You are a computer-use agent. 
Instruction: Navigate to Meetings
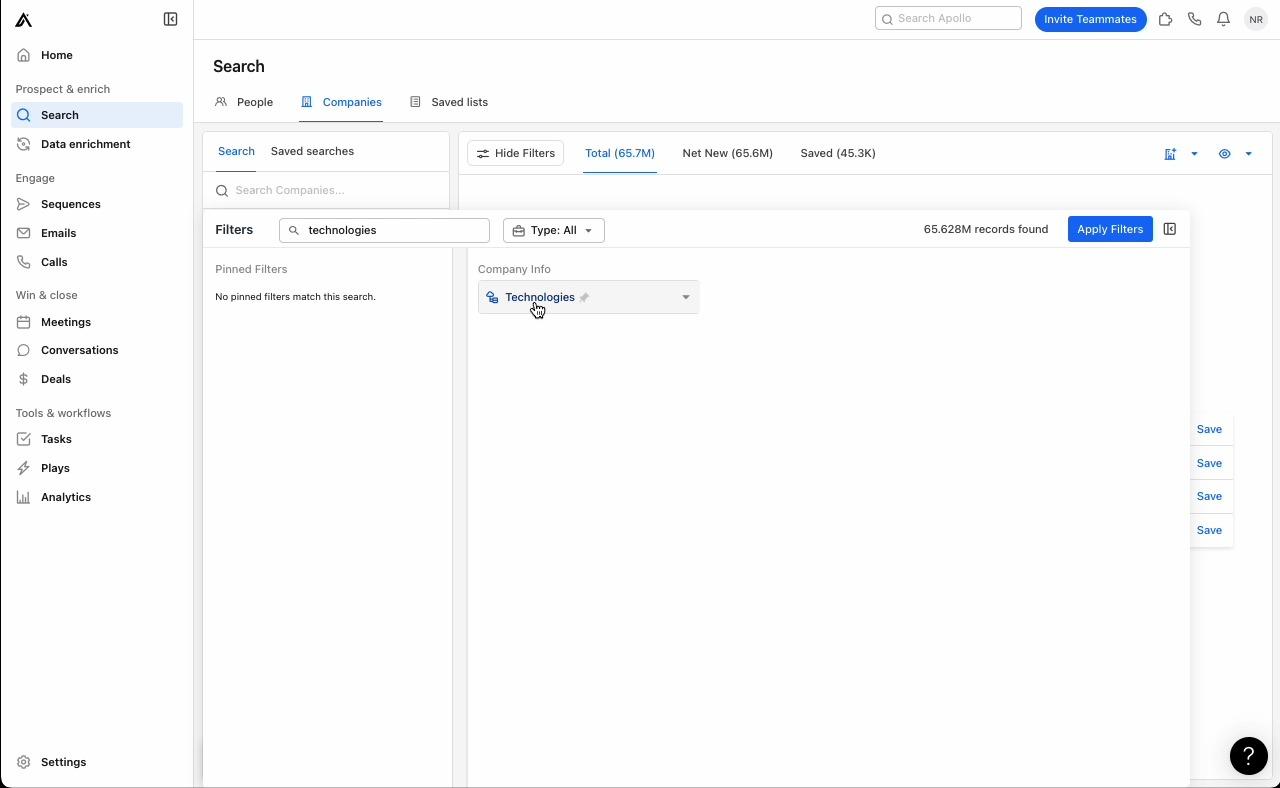pos(97,322)
